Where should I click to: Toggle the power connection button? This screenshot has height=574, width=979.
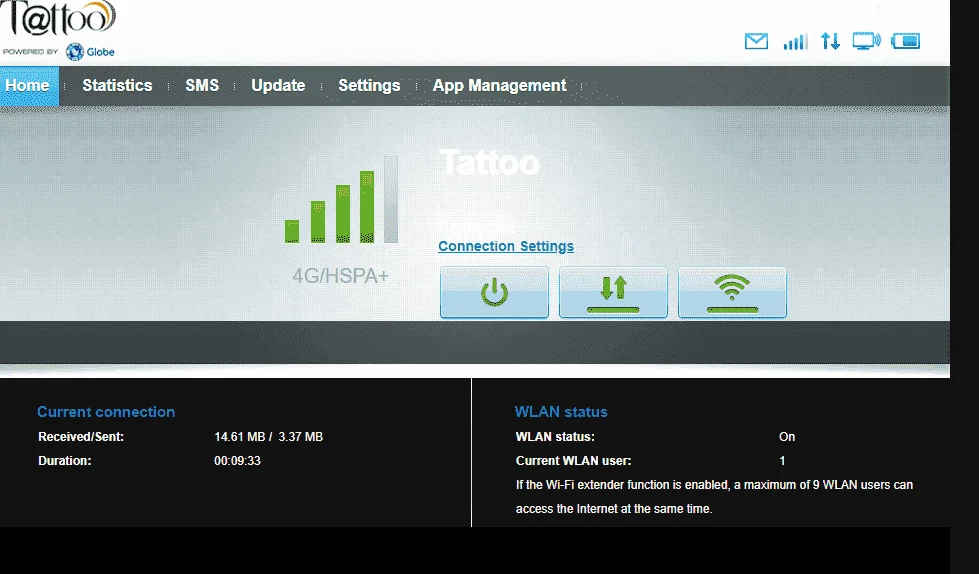tap(494, 292)
